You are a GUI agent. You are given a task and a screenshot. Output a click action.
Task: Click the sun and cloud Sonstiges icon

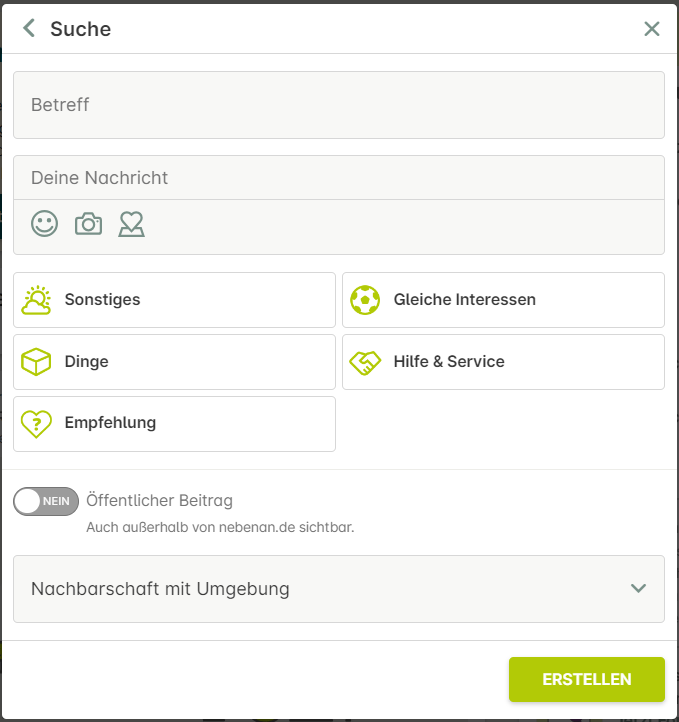coord(36,300)
